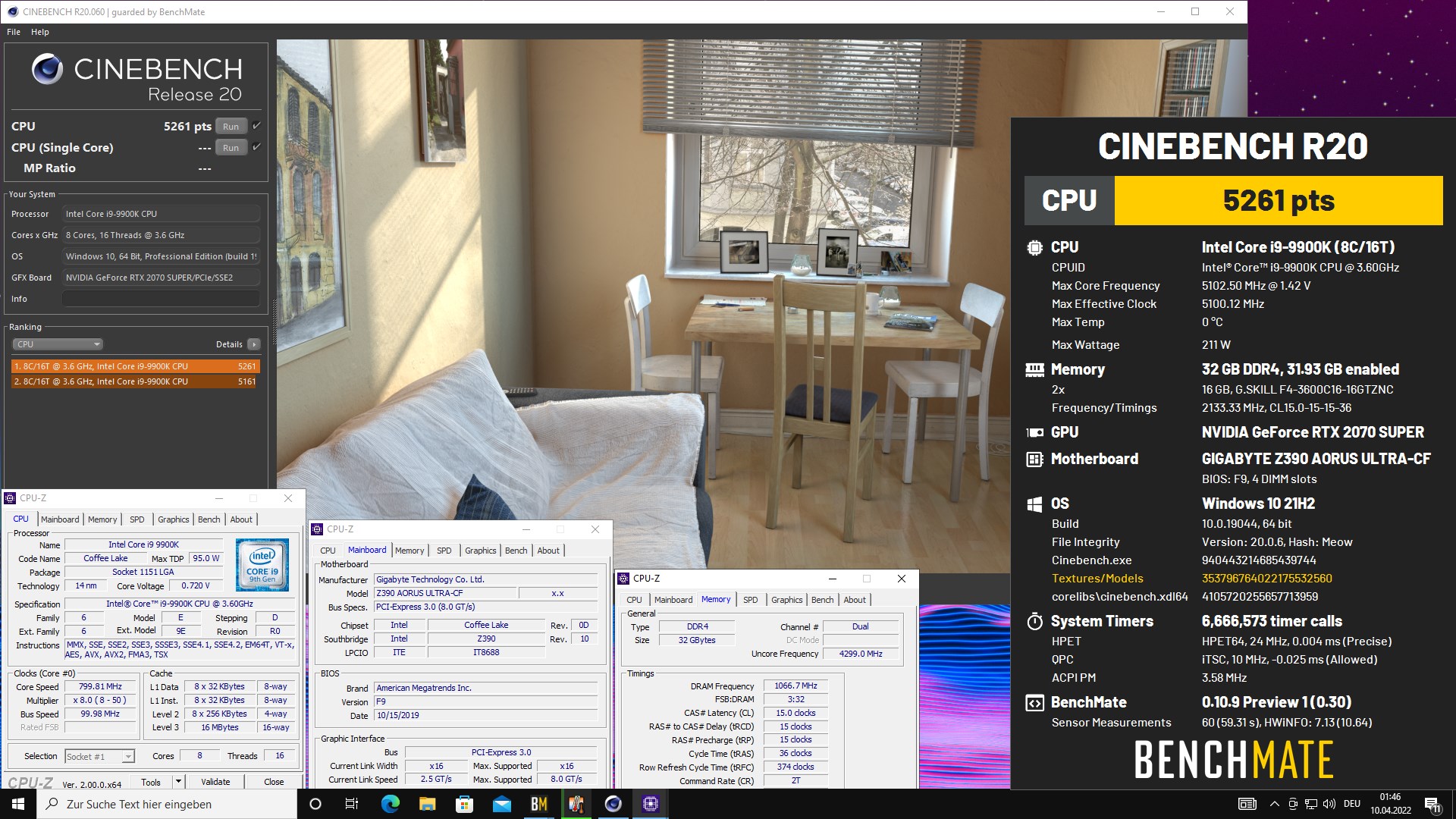Launch Microsoft Edge from taskbar

click(x=390, y=804)
